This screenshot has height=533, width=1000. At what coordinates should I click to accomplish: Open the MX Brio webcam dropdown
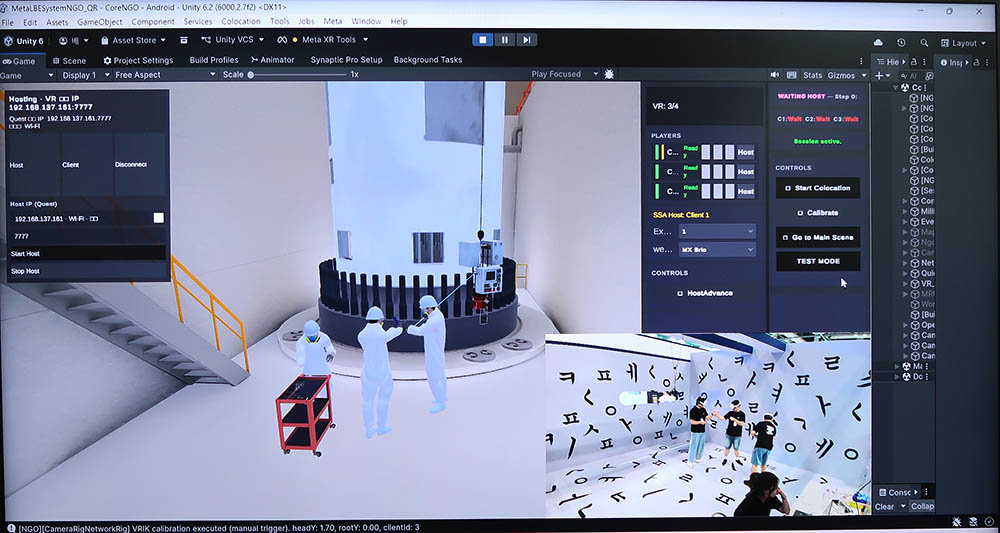[717, 250]
